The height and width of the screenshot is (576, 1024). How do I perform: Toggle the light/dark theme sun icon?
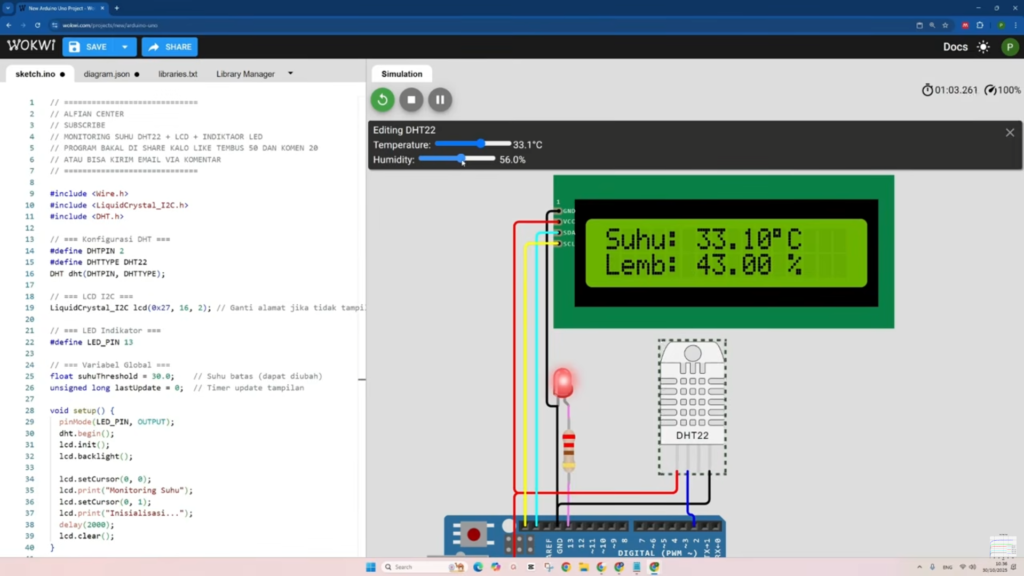[x=983, y=47]
